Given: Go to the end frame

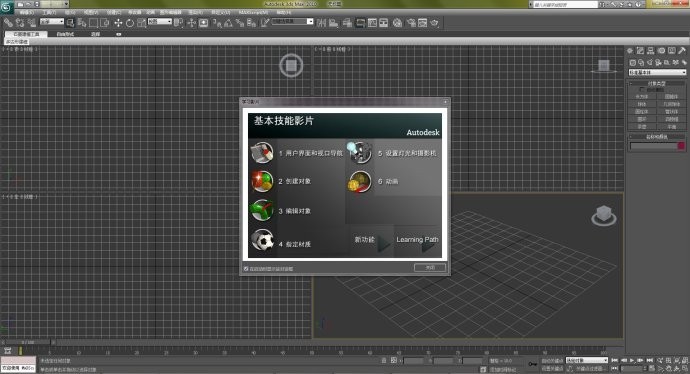Looking at the screenshot, I should coord(650,360).
